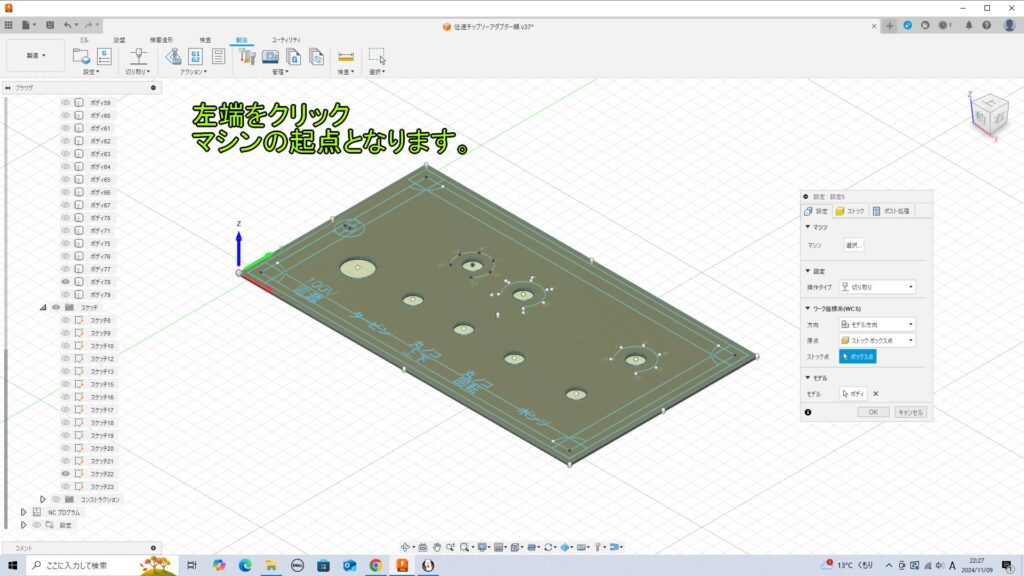The image size is (1024, 576).
Task: Switch to the ストック tab in the dialog
Action: 850,211
